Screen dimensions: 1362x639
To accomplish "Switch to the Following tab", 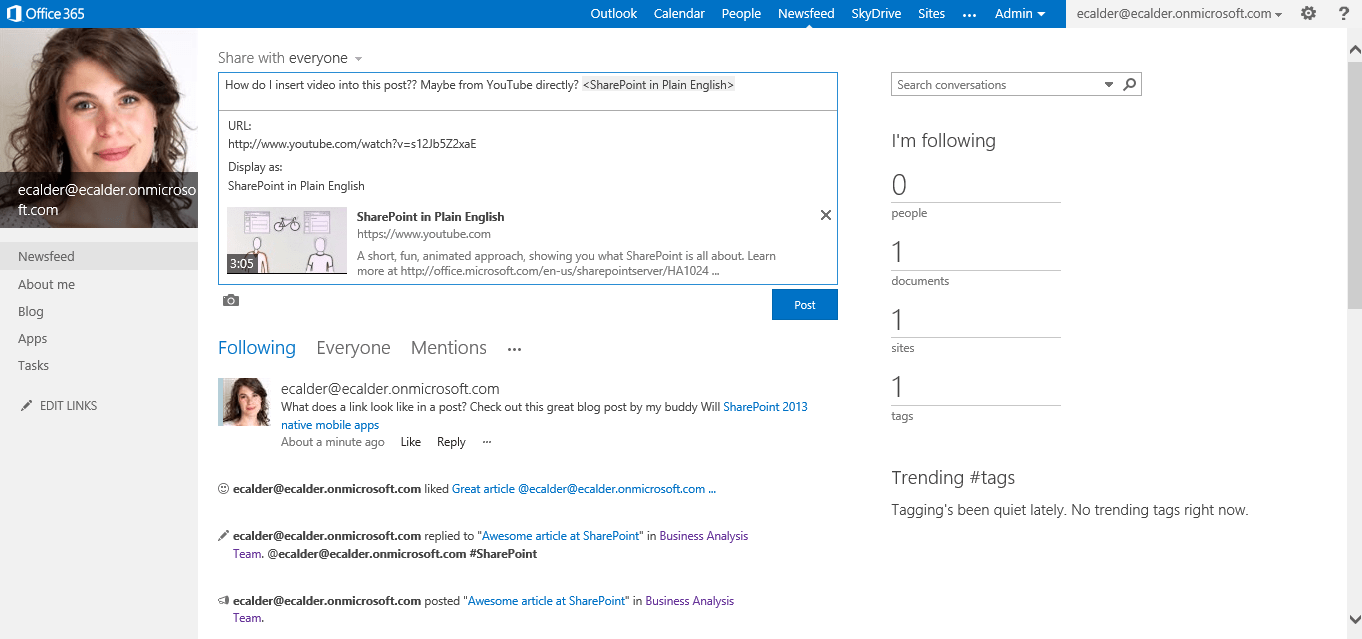I will (257, 348).
